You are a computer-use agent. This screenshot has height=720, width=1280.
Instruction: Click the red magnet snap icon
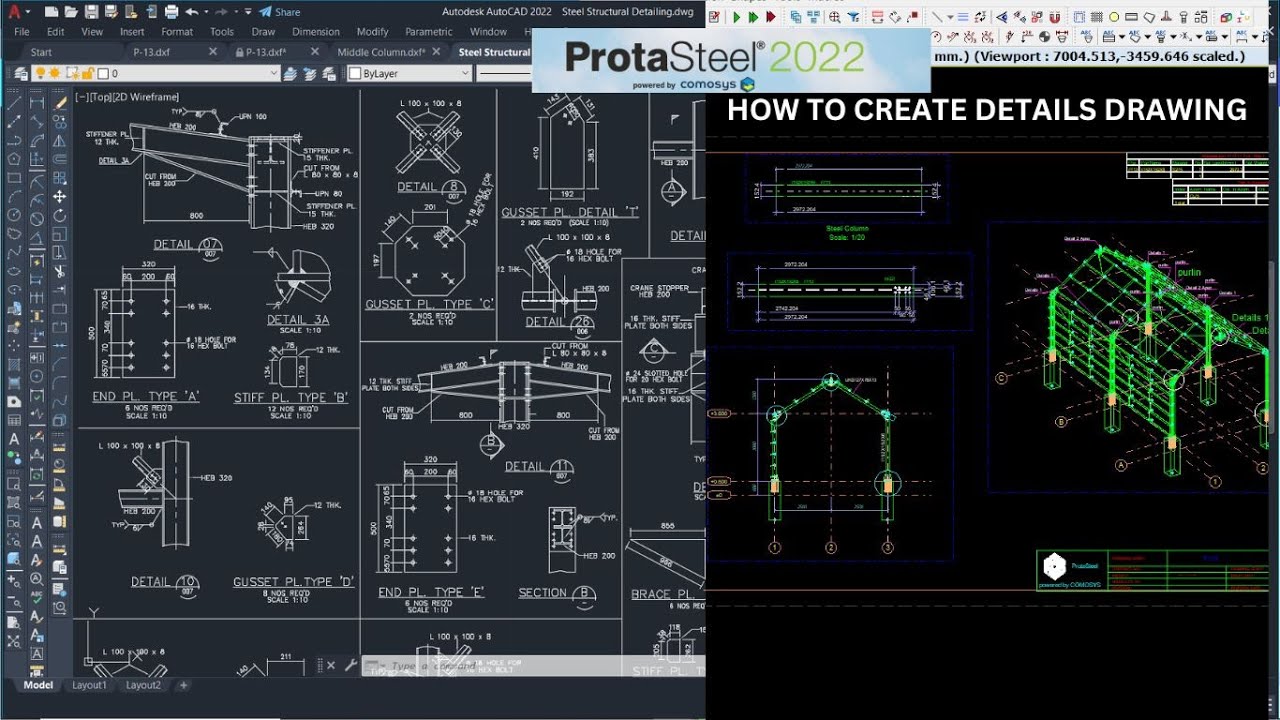click(1055, 17)
